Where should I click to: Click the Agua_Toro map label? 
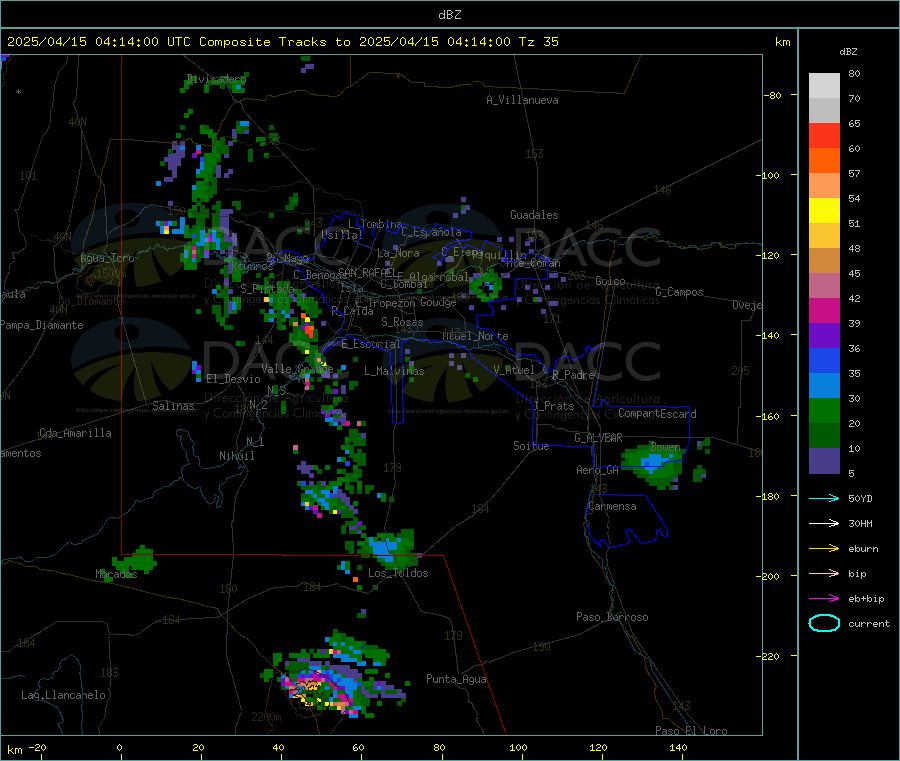pyautogui.click(x=107, y=258)
